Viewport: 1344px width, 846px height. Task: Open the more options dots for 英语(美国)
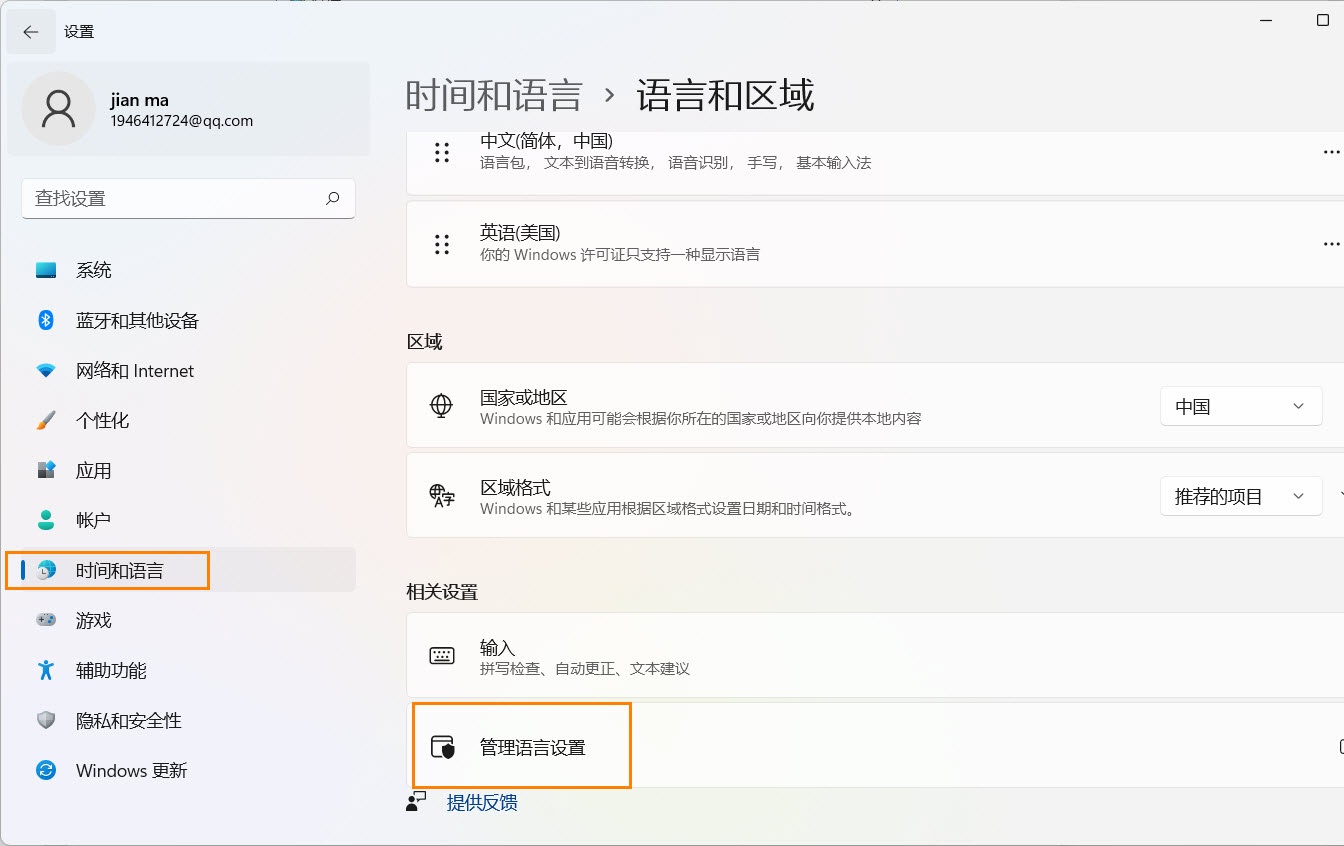point(1331,243)
